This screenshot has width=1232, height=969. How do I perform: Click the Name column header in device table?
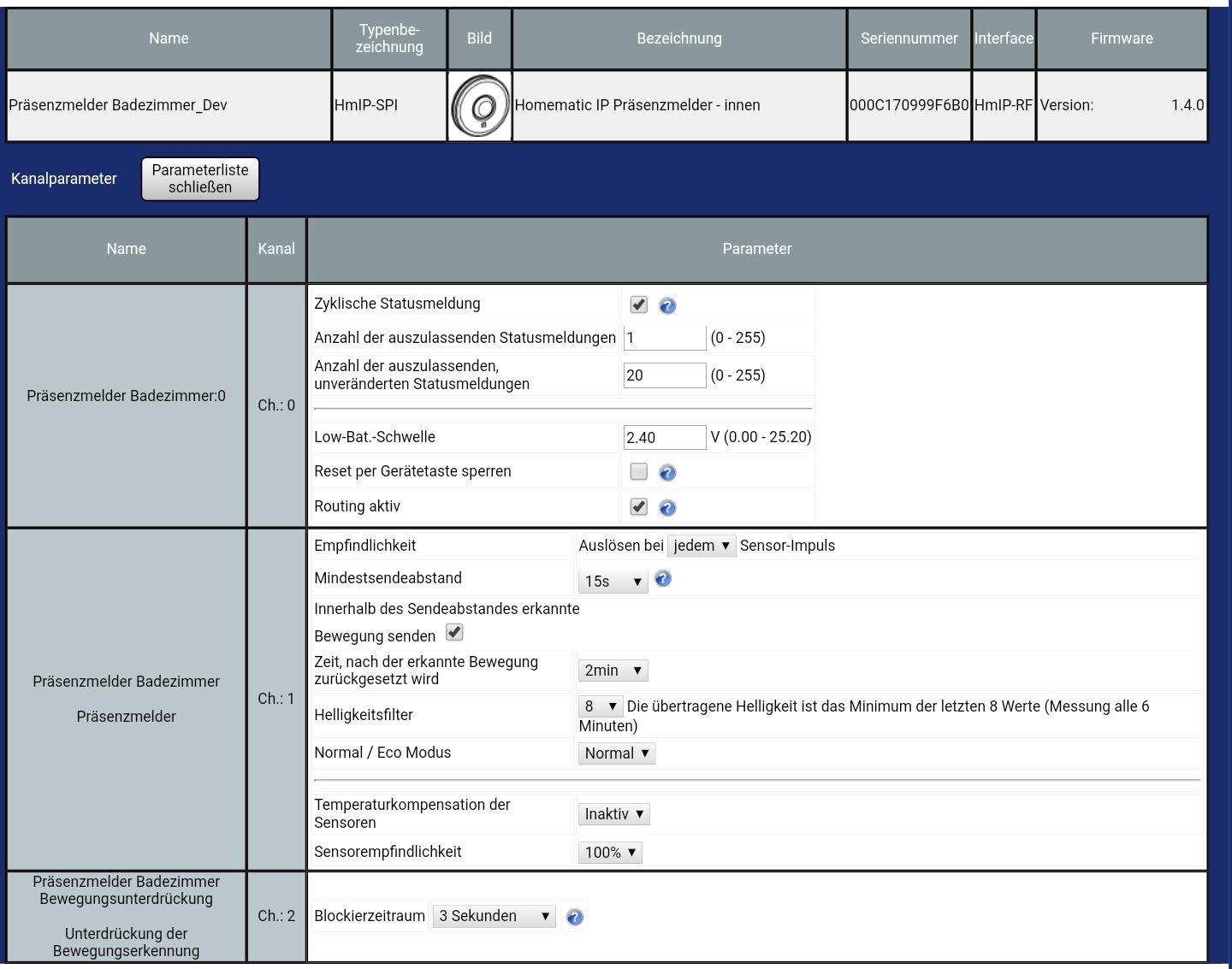coord(169,38)
